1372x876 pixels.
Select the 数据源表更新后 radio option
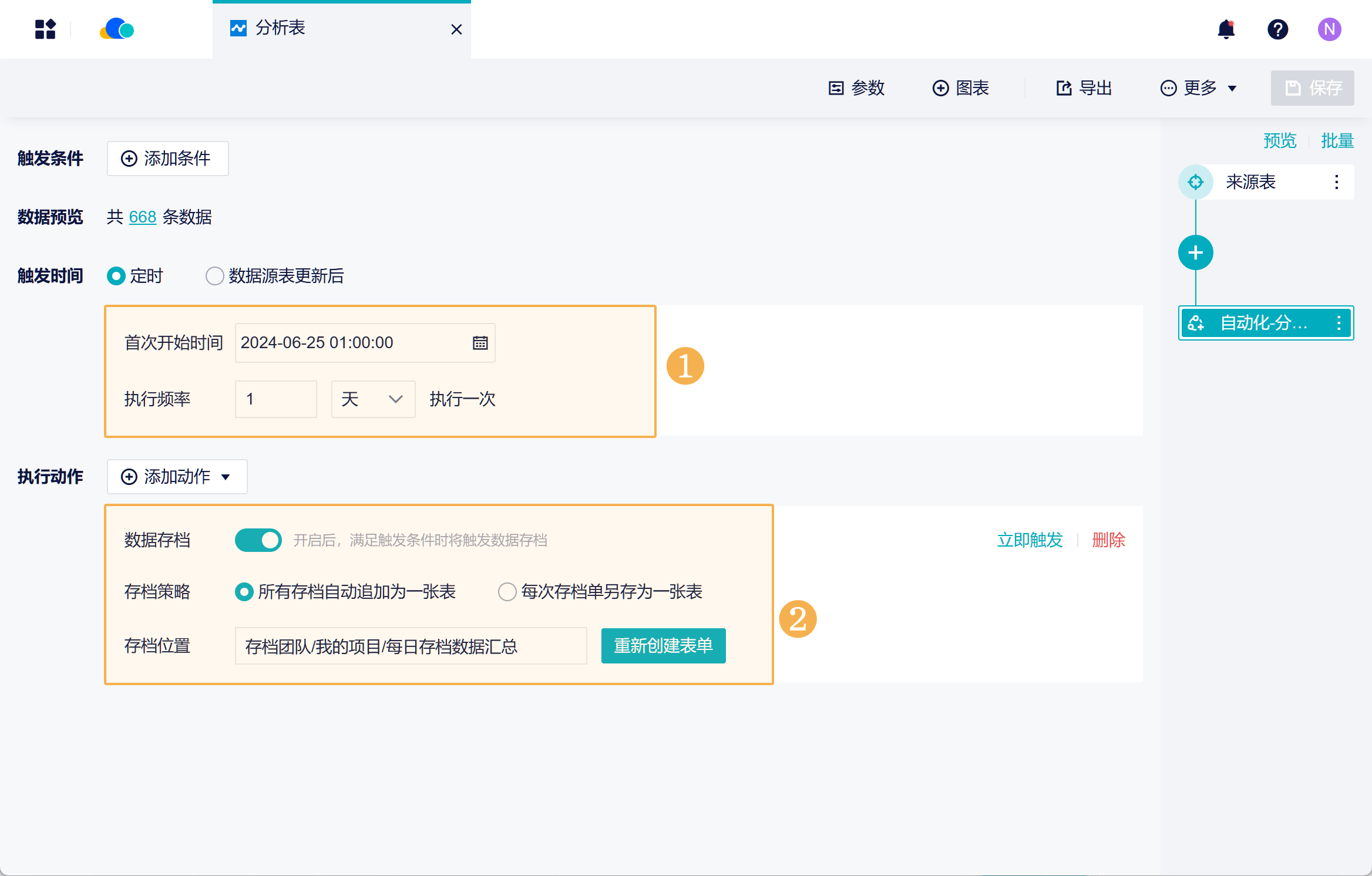point(215,276)
